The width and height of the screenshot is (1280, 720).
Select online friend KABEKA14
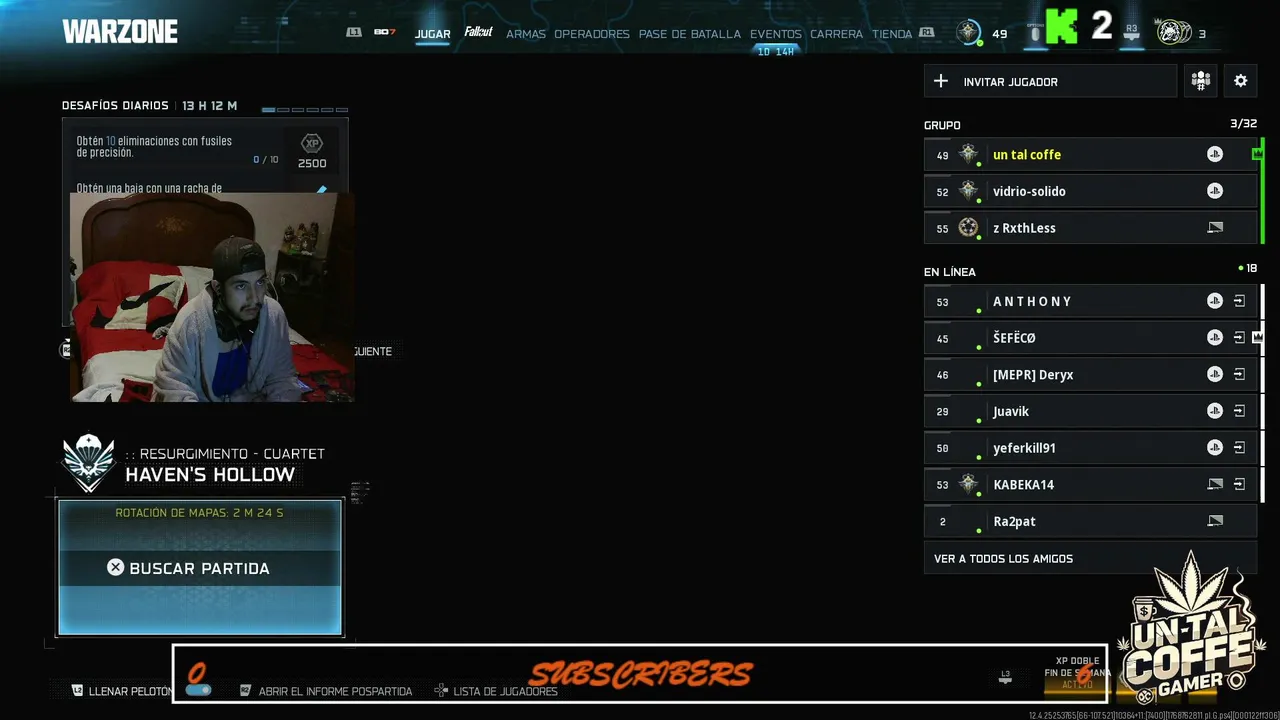click(1090, 485)
